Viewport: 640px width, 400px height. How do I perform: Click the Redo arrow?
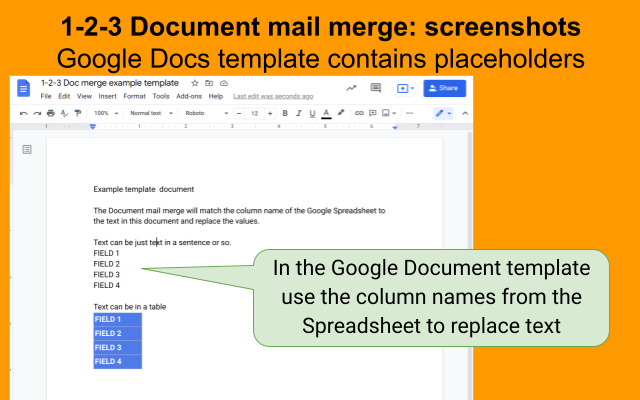click(x=37, y=113)
